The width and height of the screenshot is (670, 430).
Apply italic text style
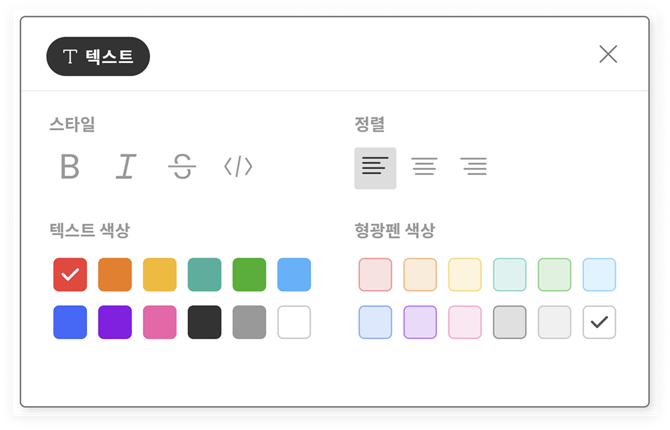tap(125, 167)
